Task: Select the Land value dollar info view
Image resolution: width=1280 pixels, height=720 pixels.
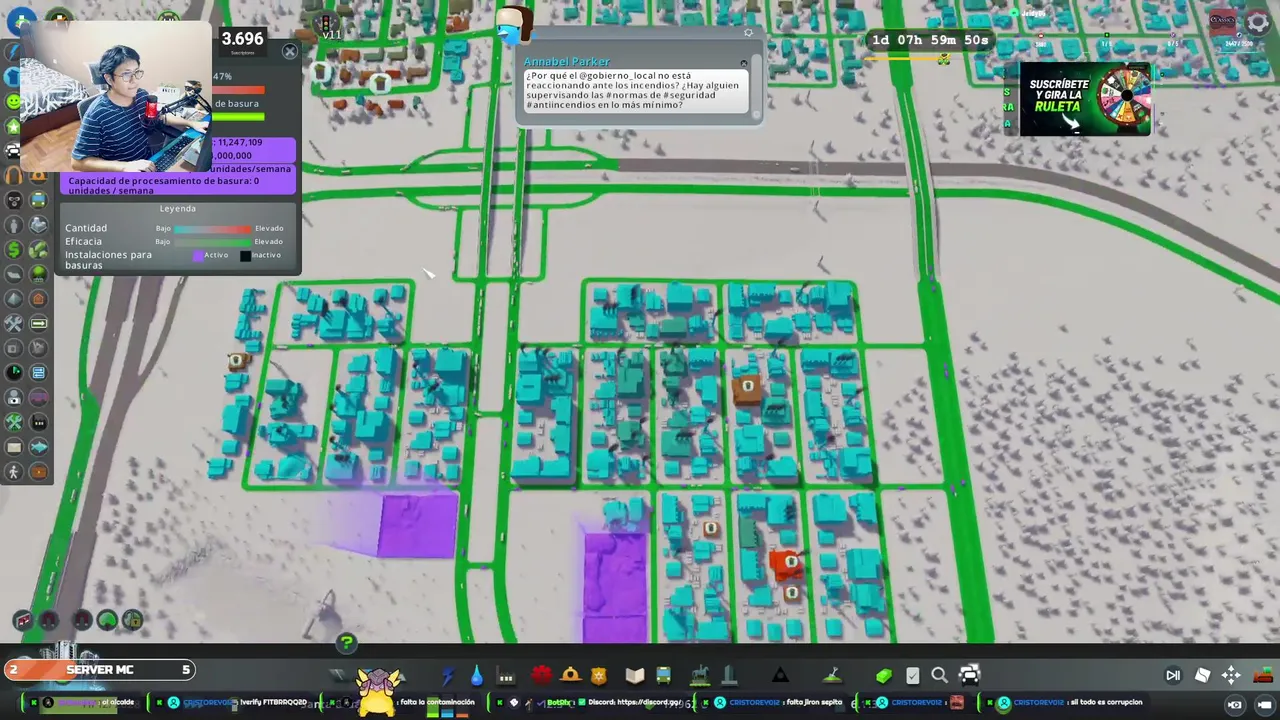Action: pos(13,249)
